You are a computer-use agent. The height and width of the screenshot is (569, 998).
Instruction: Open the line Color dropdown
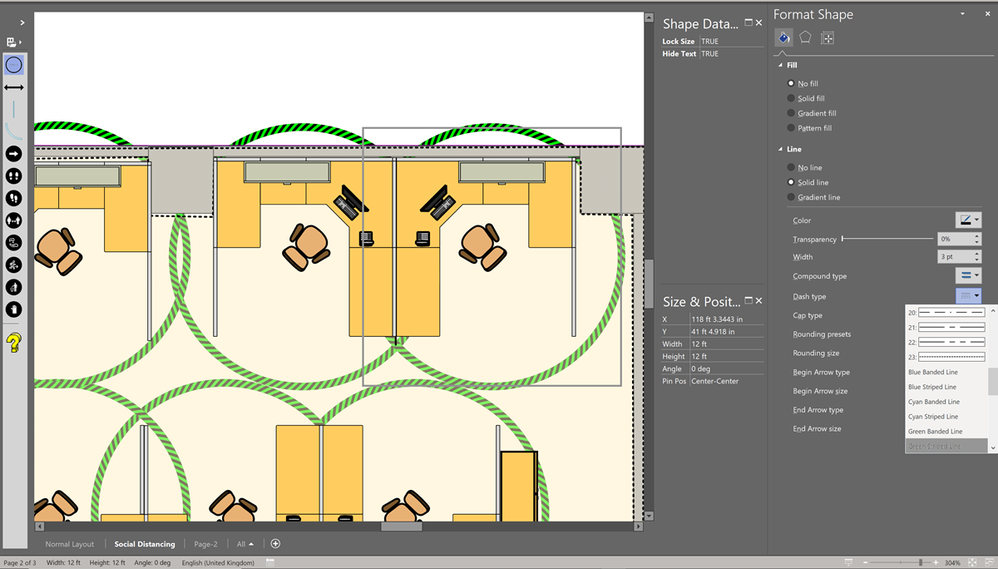point(968,220)
